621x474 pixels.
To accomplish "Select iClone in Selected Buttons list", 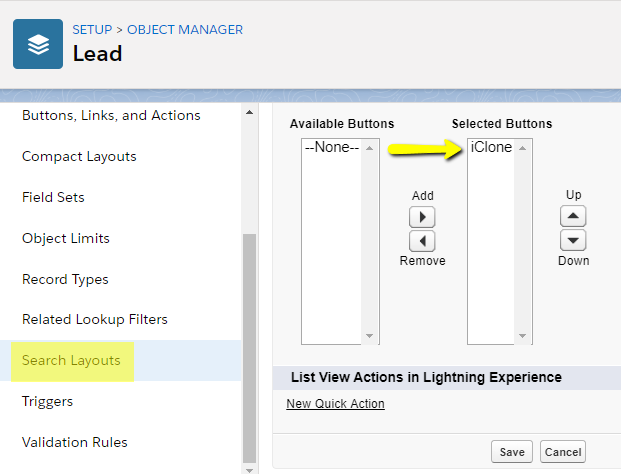I will tap(491, 147).
